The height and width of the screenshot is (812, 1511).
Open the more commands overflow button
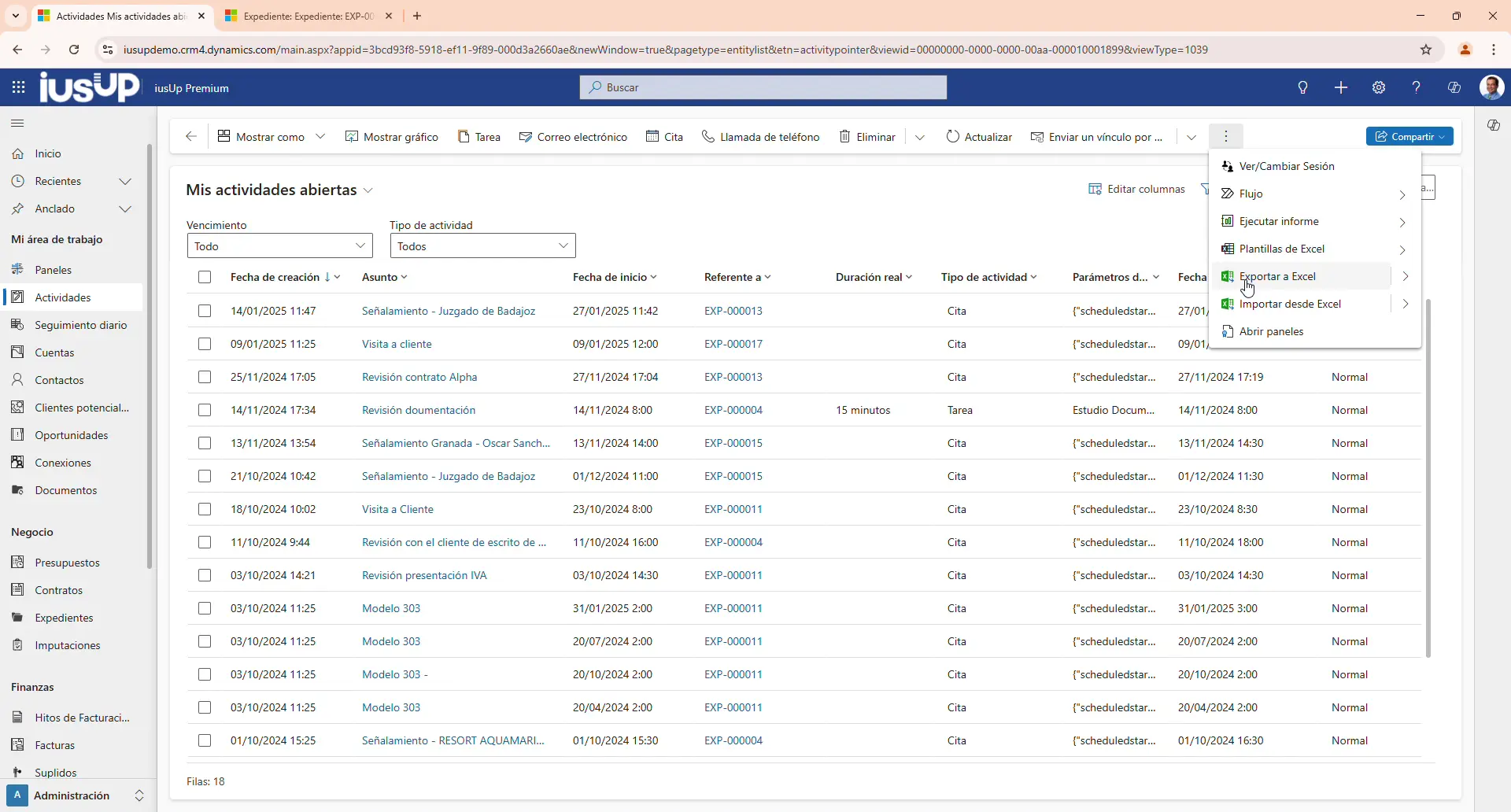pos(1226,137)
